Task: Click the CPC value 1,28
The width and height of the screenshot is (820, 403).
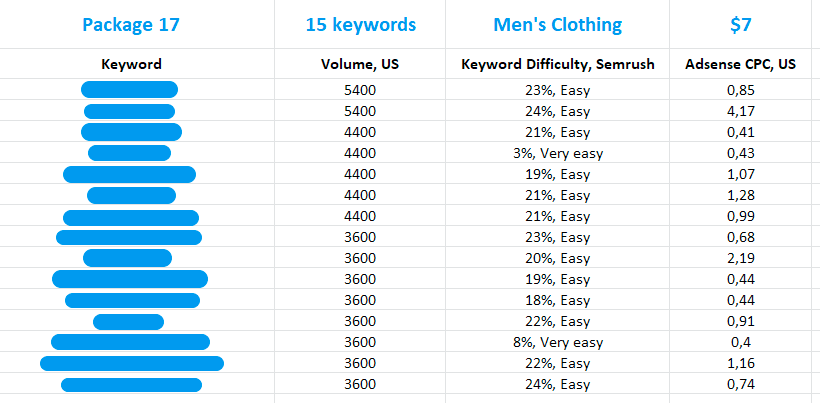Action: click(x=741, y=195)
